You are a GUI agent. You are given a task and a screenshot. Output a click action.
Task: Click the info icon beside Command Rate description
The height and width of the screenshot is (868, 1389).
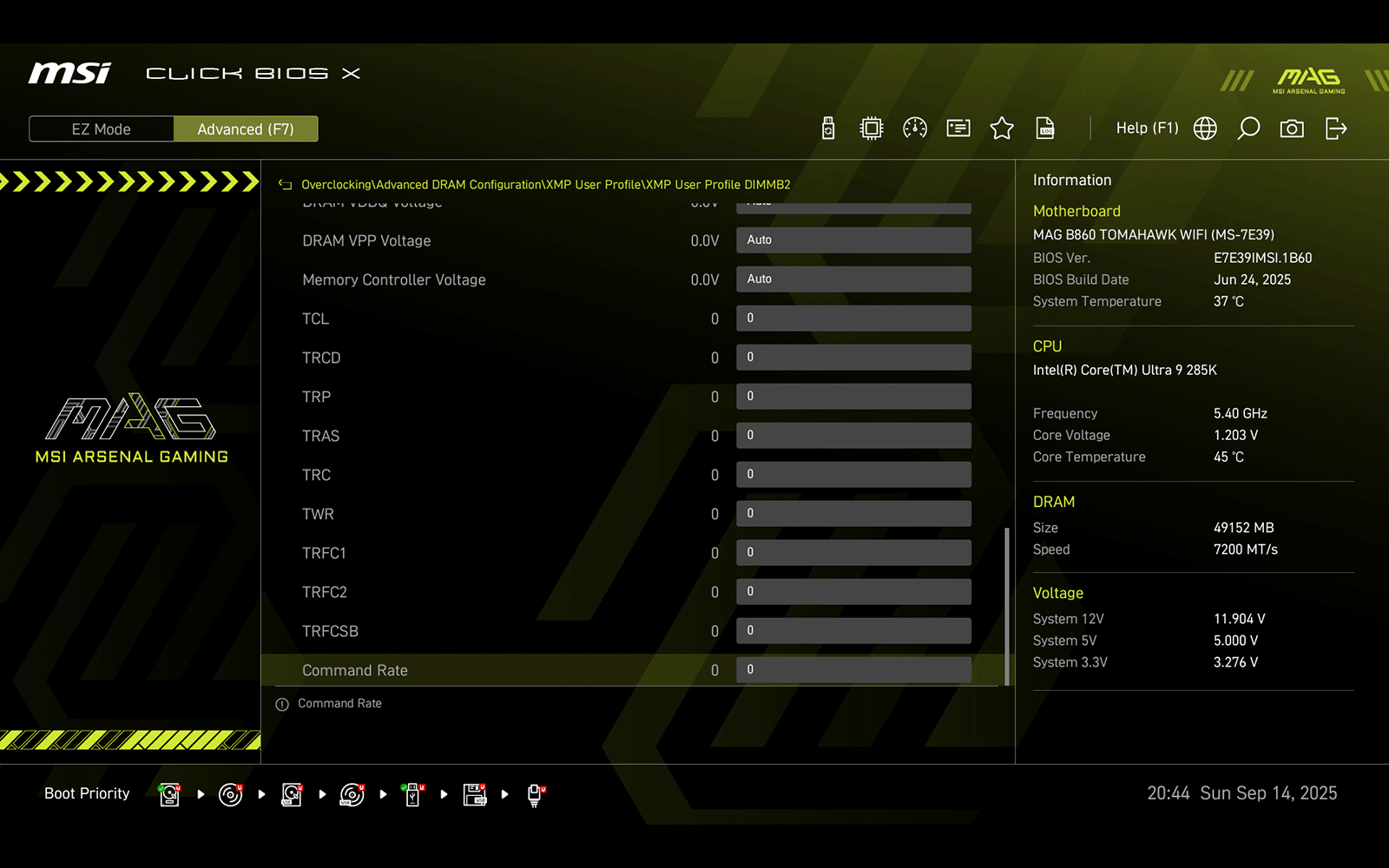[282, 704]
